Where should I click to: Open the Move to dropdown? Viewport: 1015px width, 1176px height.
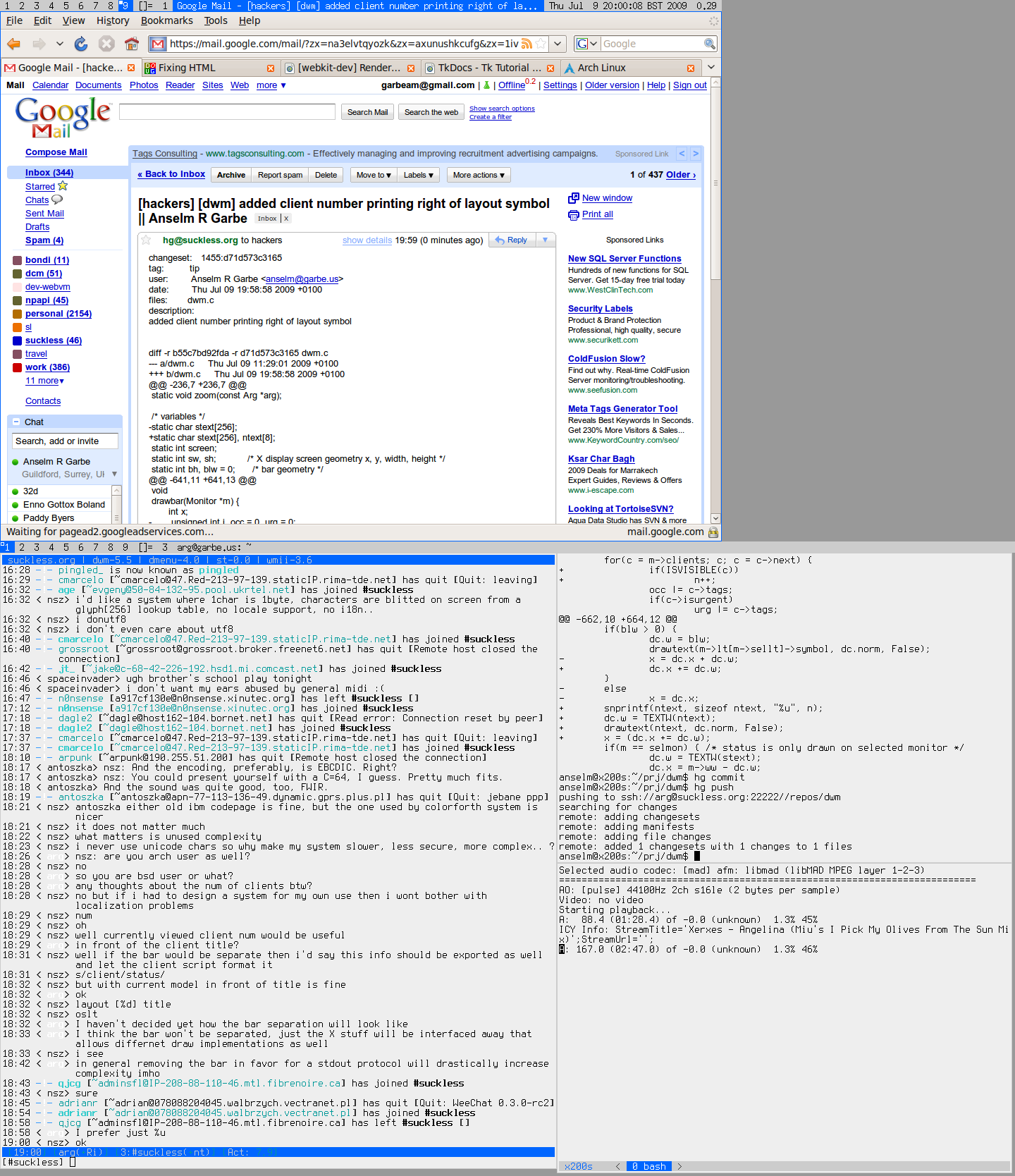click(x=373, y=175)
